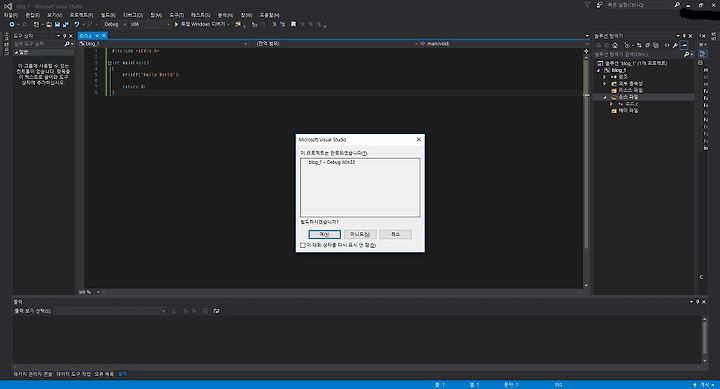Toggle the preview selected items icon

pyautogui.click(x=684, y=45)
